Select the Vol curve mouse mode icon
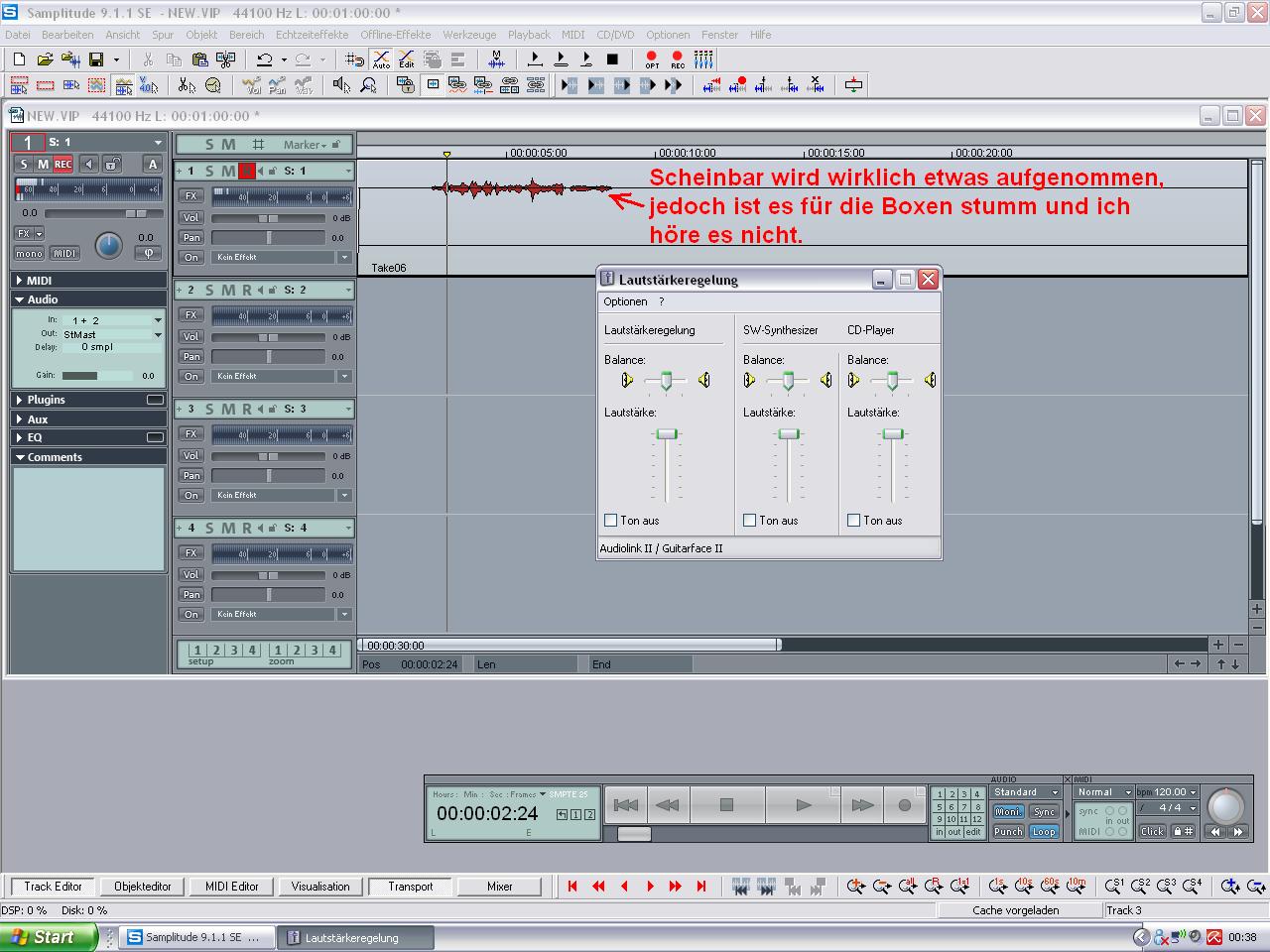The image size is (1270, 952). (x=252, y=85)
